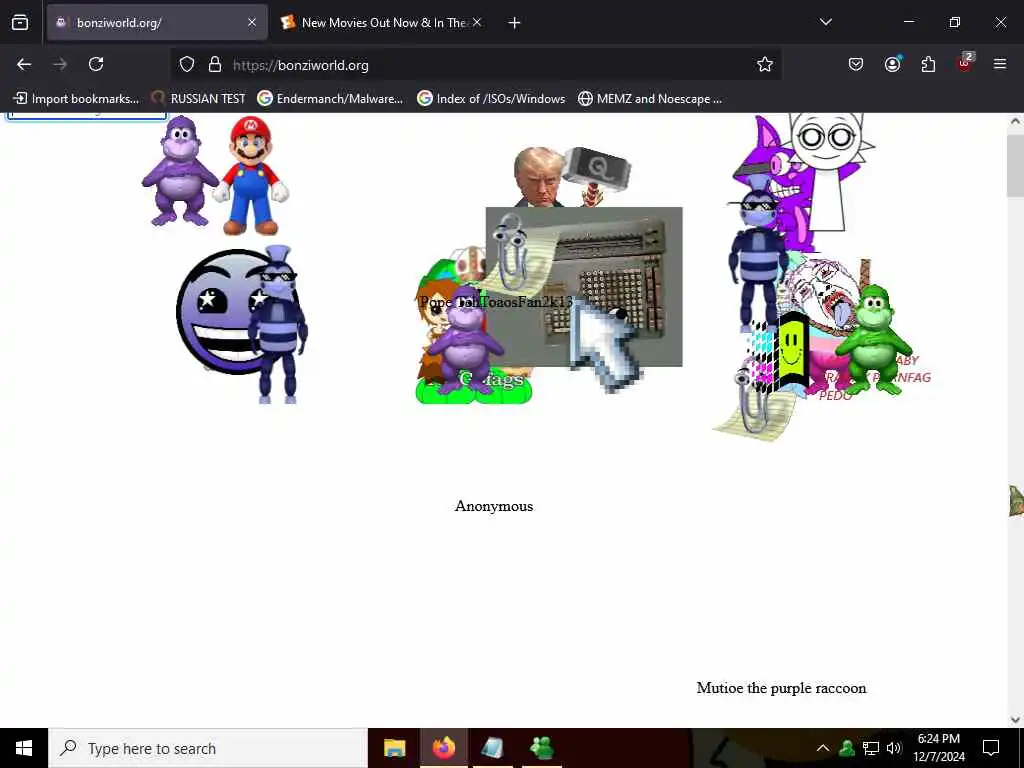The width and height of the screenshot is (1024, 768).
Task: Show hidden system tray icons
Action: pos(823,748)
